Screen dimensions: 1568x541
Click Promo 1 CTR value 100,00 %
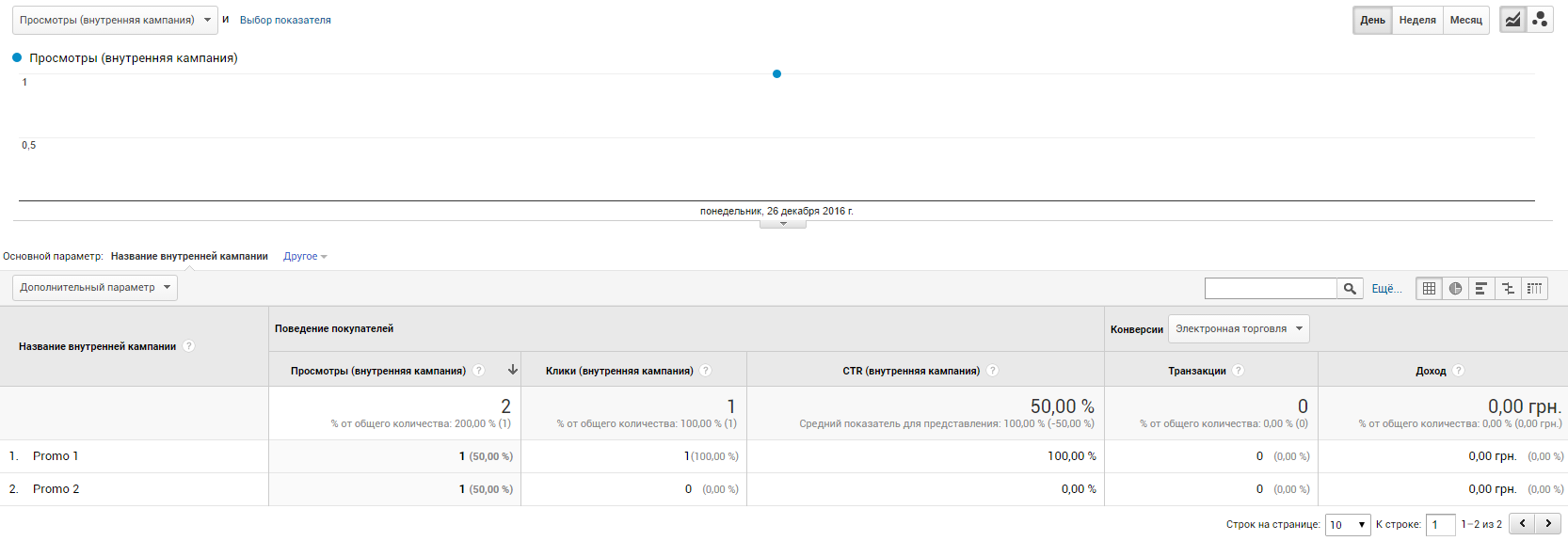tap(1072, 456)
